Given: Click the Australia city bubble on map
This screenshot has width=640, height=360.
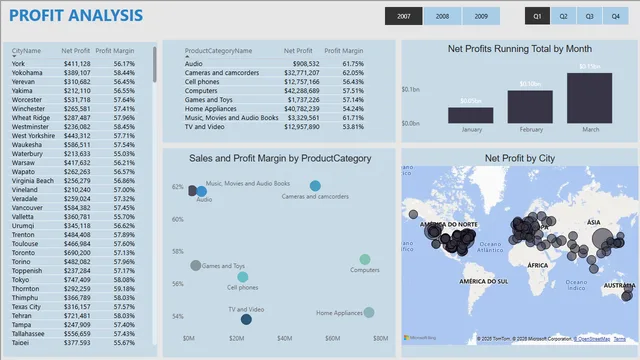Looking at the screenshot, I should (x=627, y=296).
